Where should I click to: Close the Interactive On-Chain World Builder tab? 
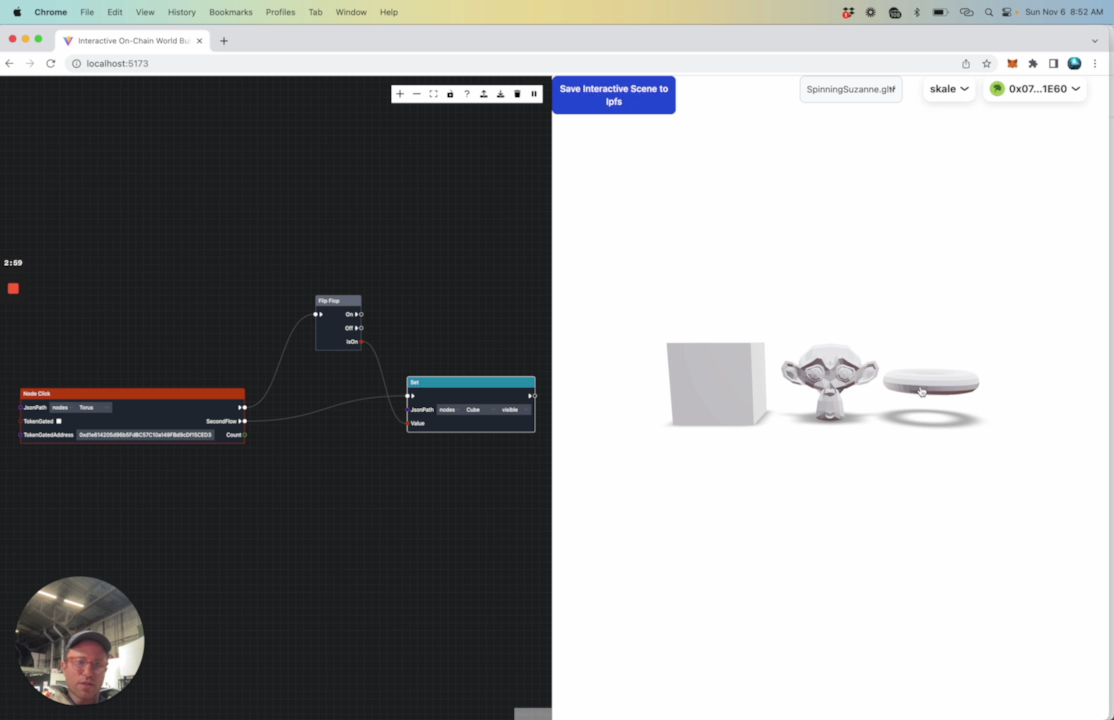tap(200, 41)
